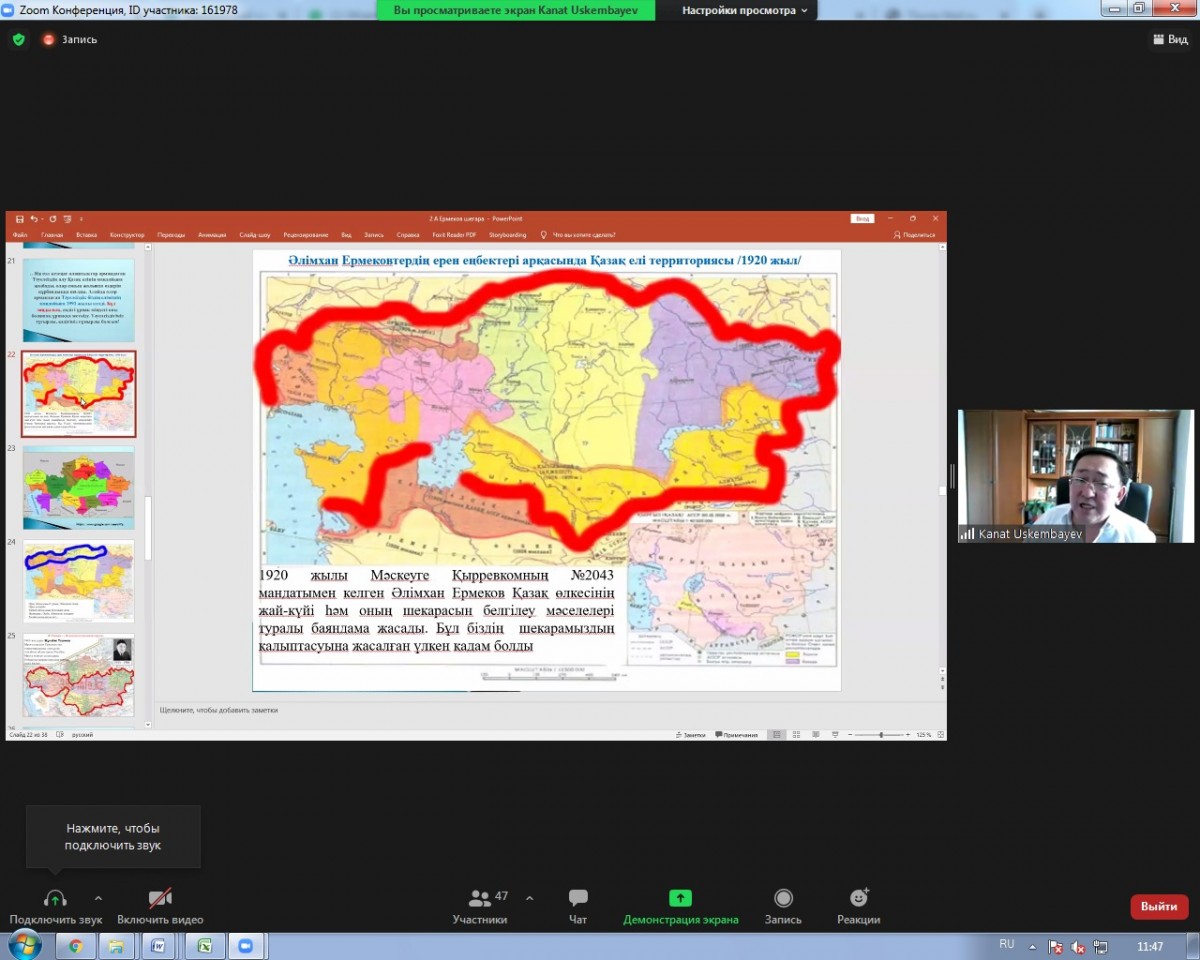Click the RU language indicator in tray
The image size is (1200, 960).
pyautogui.click(x=1006, y=944)
